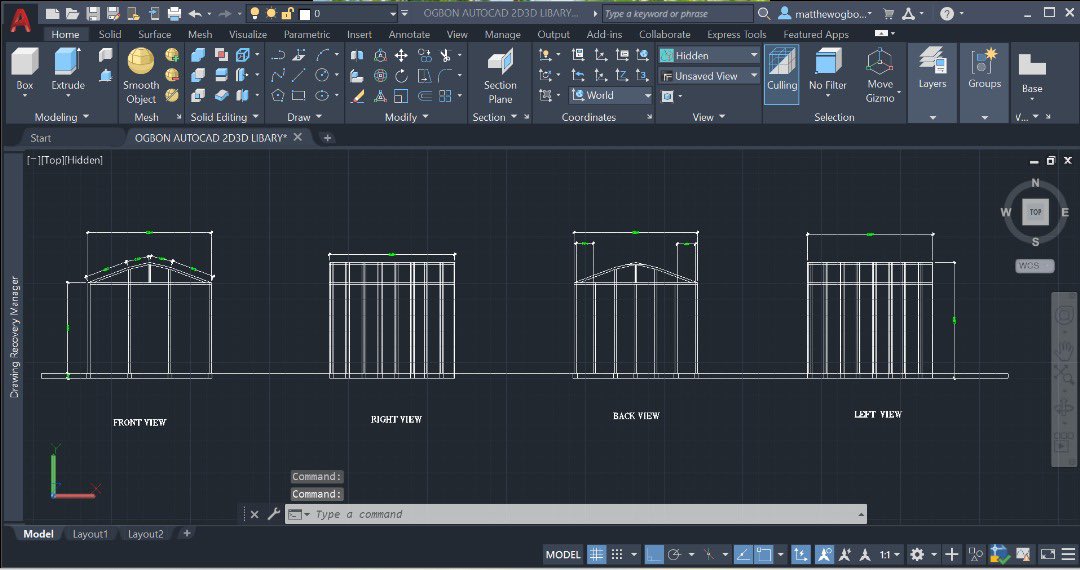This screenshot has height=570, width=1080.
Task: Add a new layout tab
Action: (186, 533)
